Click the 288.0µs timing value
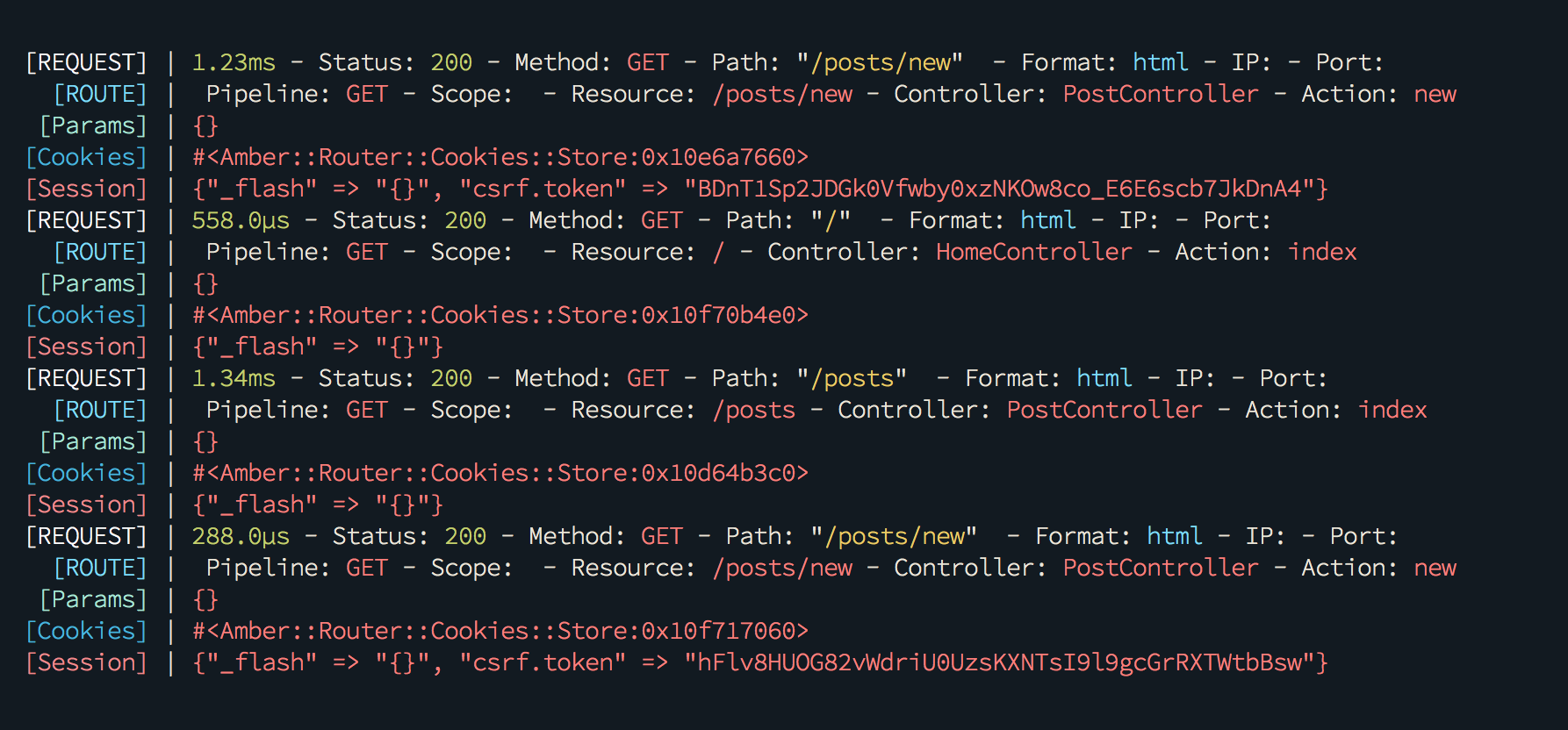This screenshot has width=1568, height=730. coord(241,537)
